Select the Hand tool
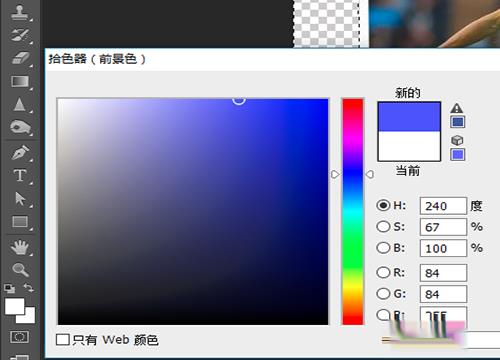The width and height of the screenshot is (500, 360). point(20,247)
